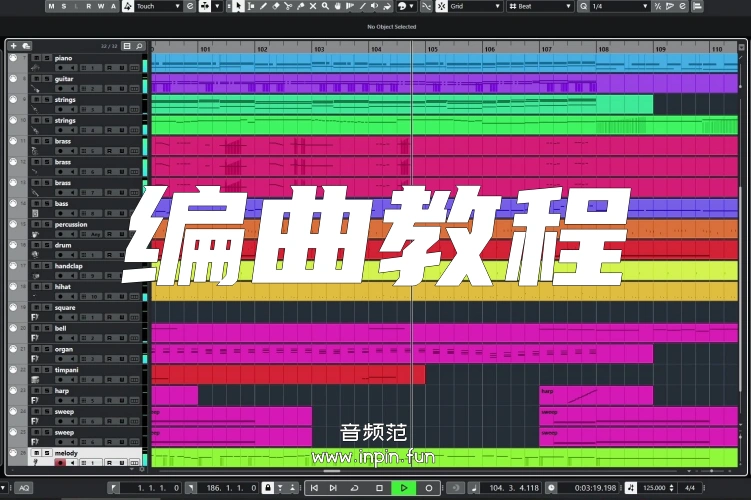Select the Range Selection tool
This screenshot has height=500, width=751.
click(251, 6)
